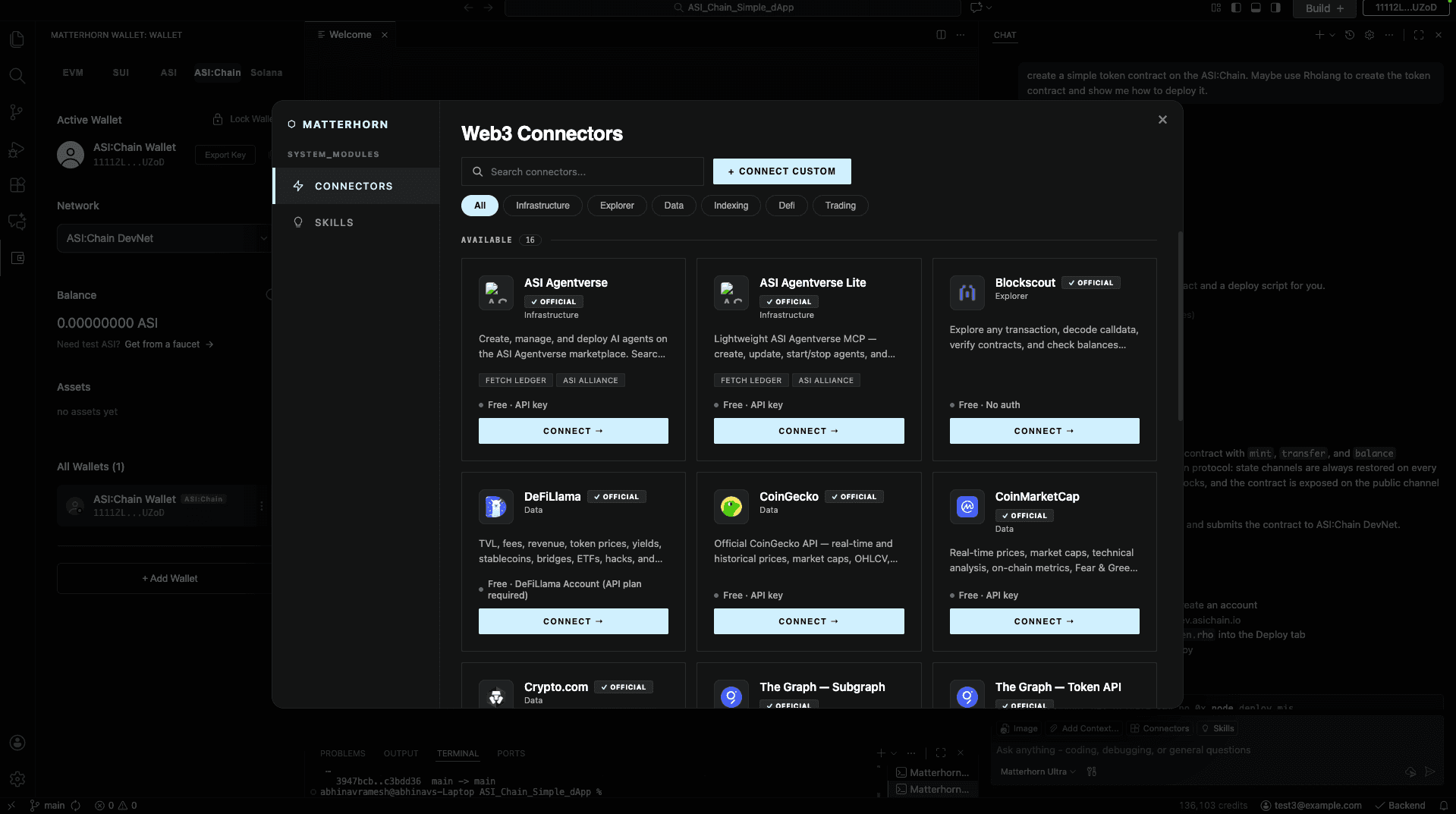
Task: Open the Explorer icon in activity bar
Action: tap(17, 39)
